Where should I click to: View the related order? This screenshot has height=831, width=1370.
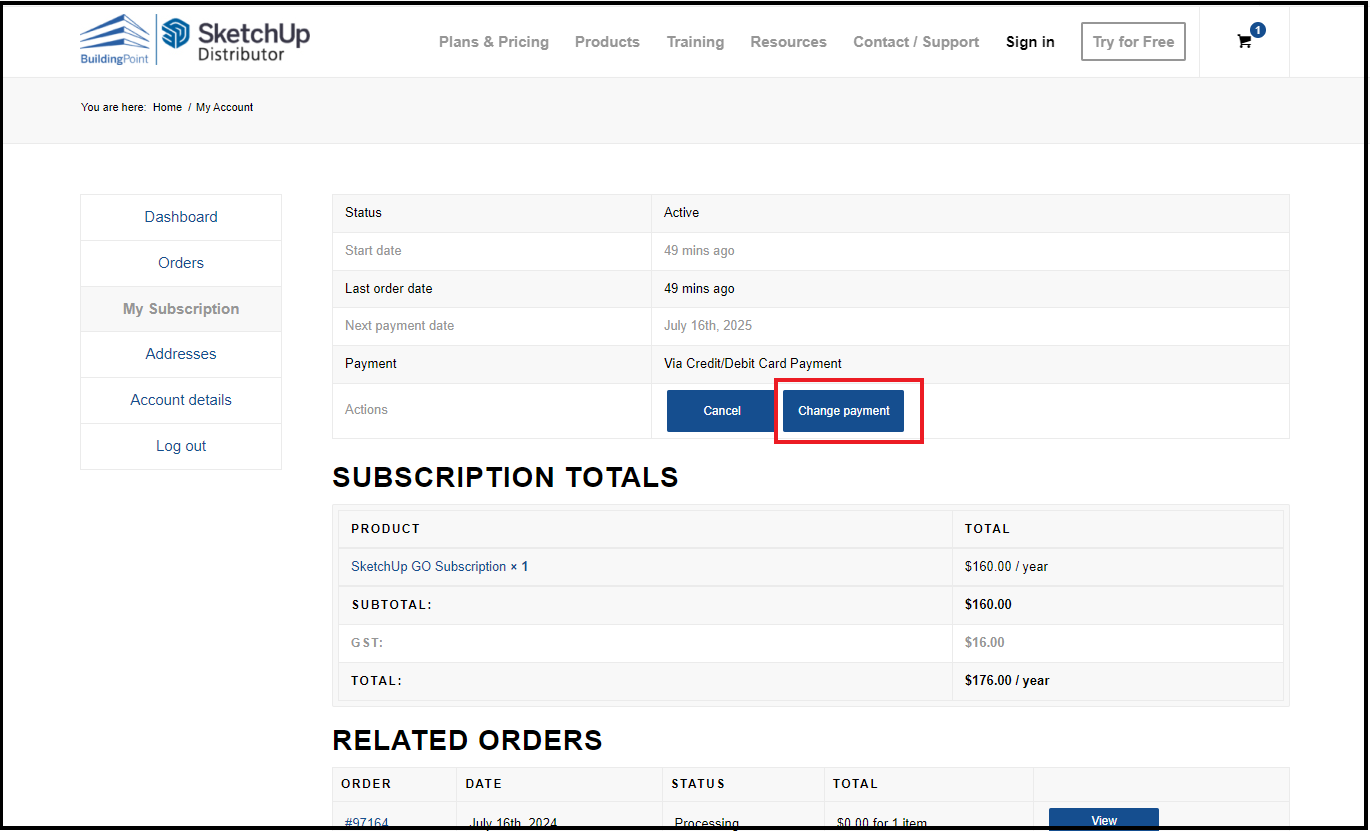1103,820
